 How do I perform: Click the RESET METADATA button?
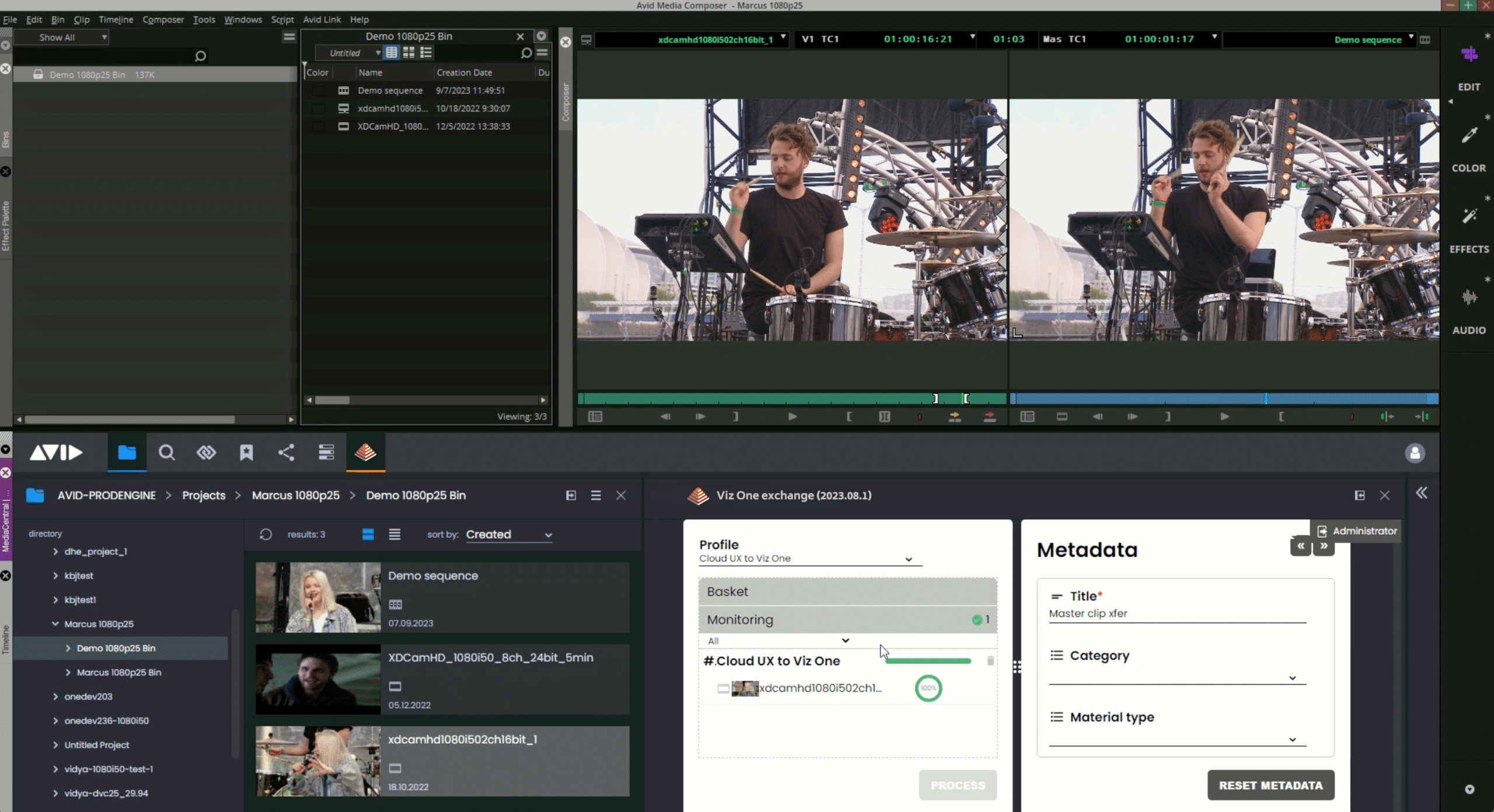pyautogui.click(x=1269, y=785)
